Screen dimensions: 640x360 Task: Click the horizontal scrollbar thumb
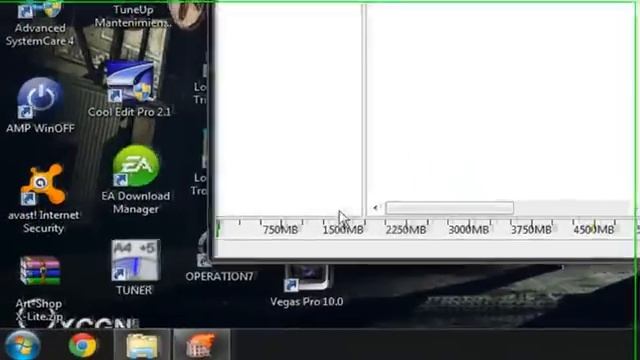click(449, 208)
